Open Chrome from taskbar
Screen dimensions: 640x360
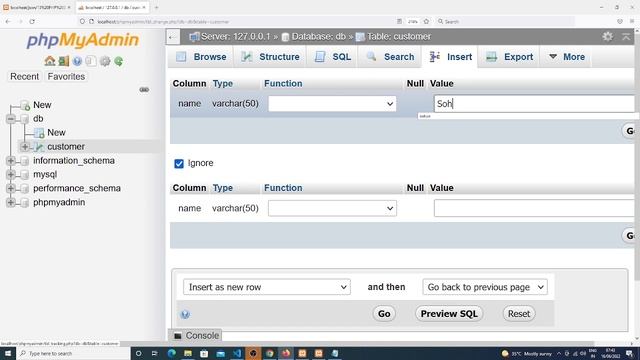pyautogui.click(x=269, y=353)
